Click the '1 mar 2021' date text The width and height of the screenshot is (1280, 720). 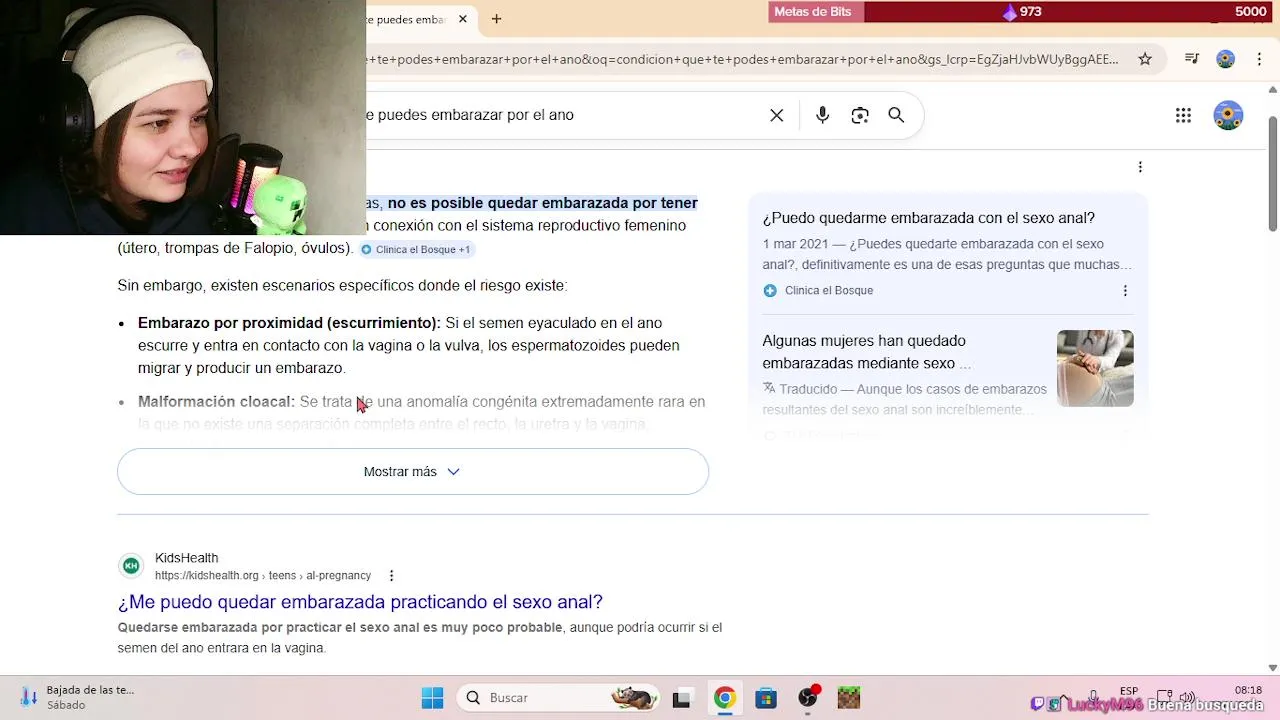click(795, 244)
